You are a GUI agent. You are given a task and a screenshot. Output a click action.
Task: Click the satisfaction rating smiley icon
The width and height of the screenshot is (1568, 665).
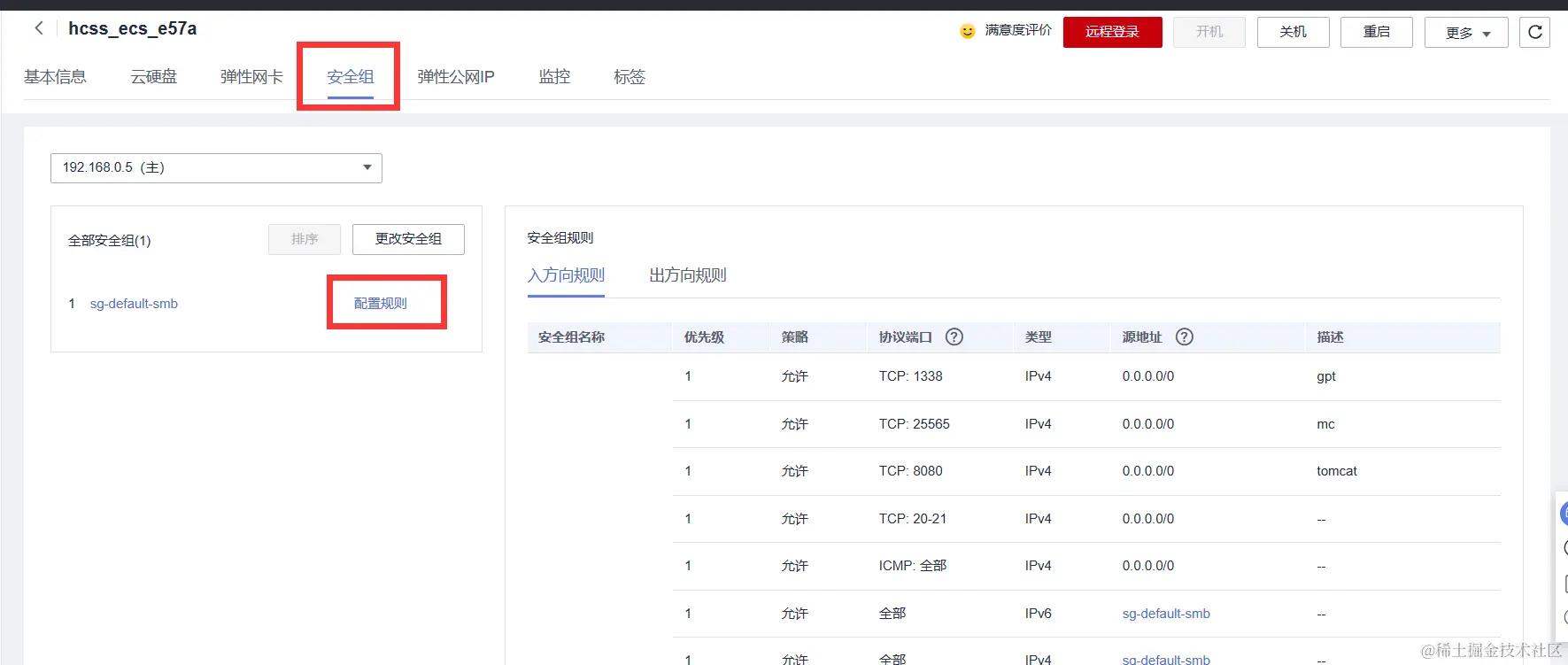point(968,31)
